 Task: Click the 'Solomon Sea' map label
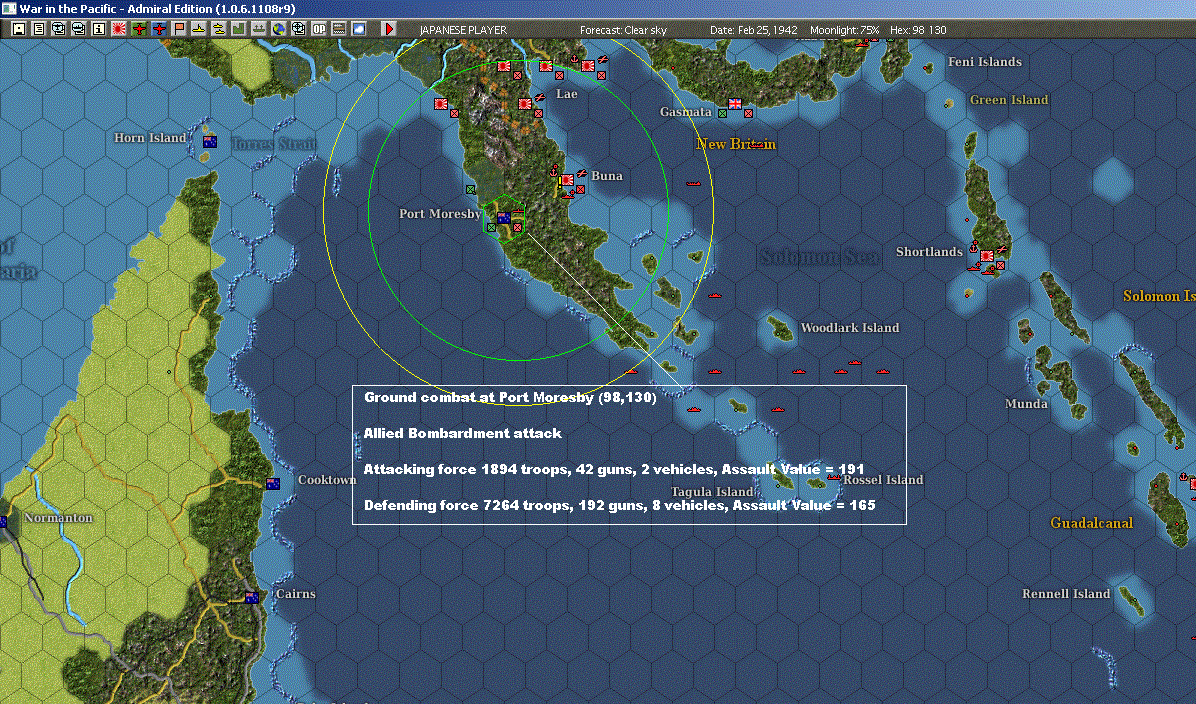(x=820, y=257)
